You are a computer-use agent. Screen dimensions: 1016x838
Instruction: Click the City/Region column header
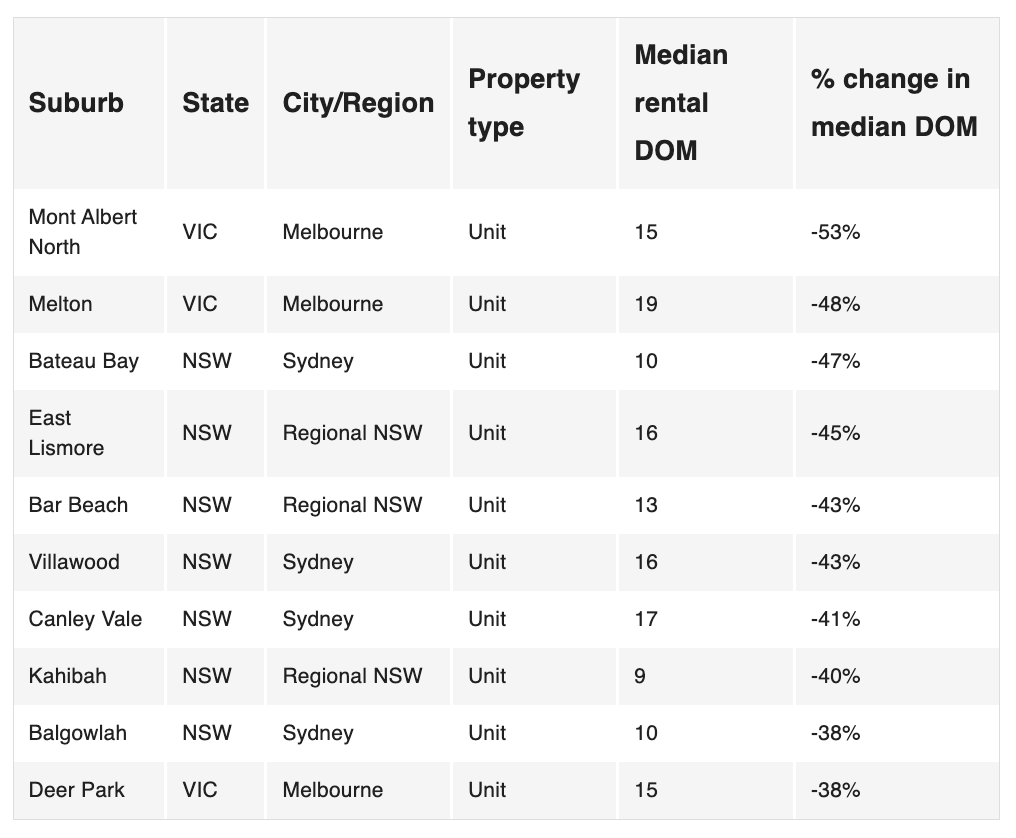(x=358, y=103)
